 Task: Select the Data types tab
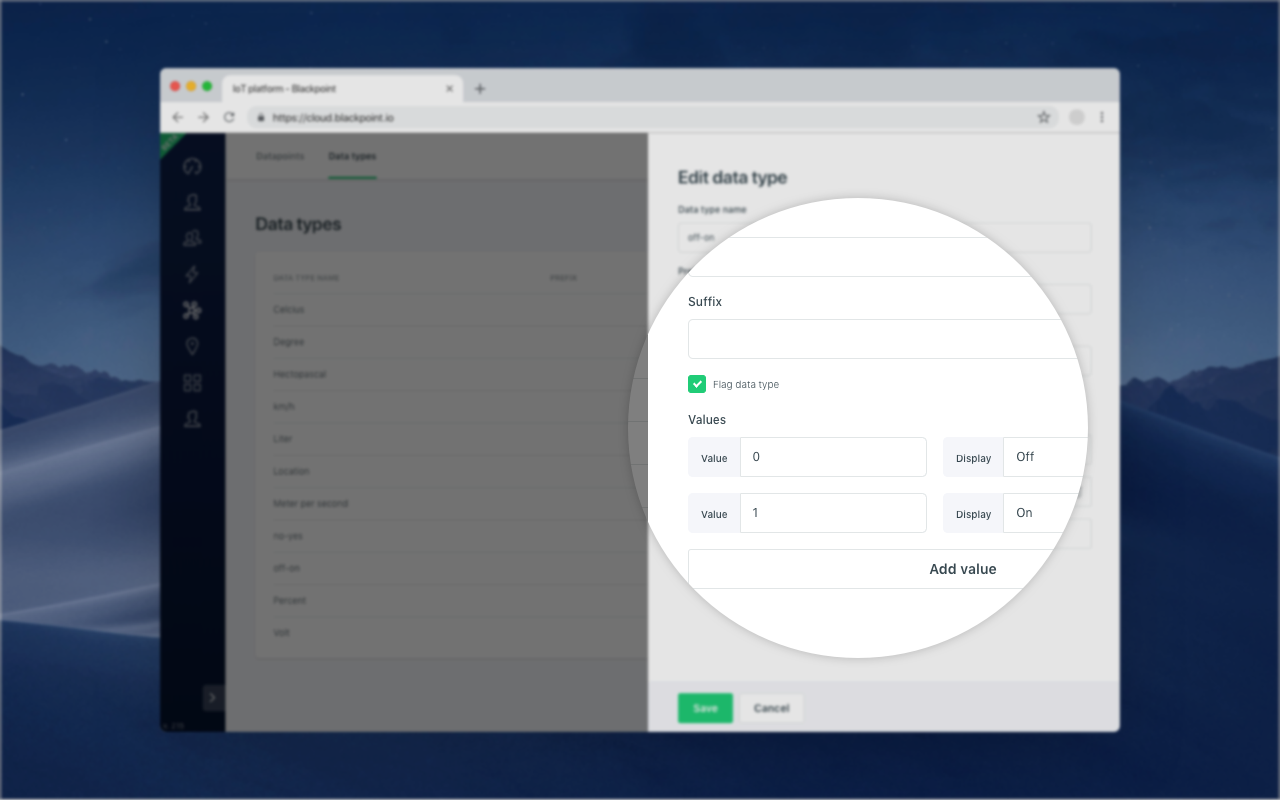tap(352, 156)
